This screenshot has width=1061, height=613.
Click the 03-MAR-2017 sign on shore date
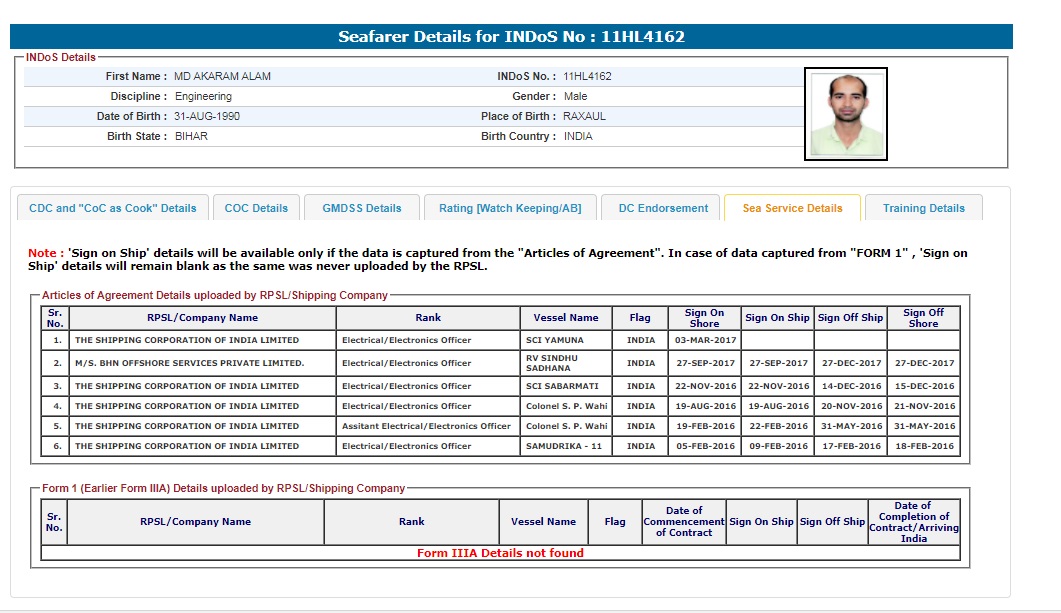(703, 340)
